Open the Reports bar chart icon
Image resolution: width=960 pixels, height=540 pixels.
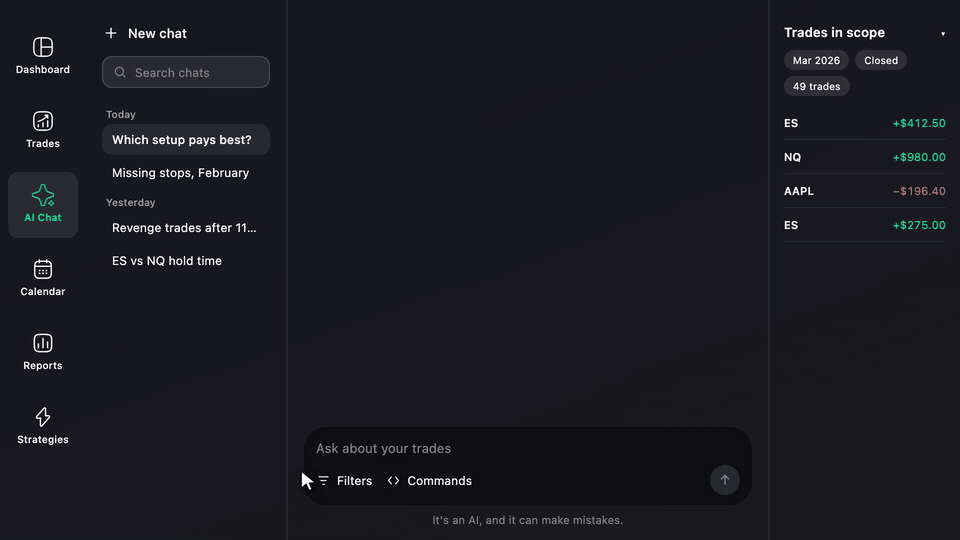click(43, 343)
